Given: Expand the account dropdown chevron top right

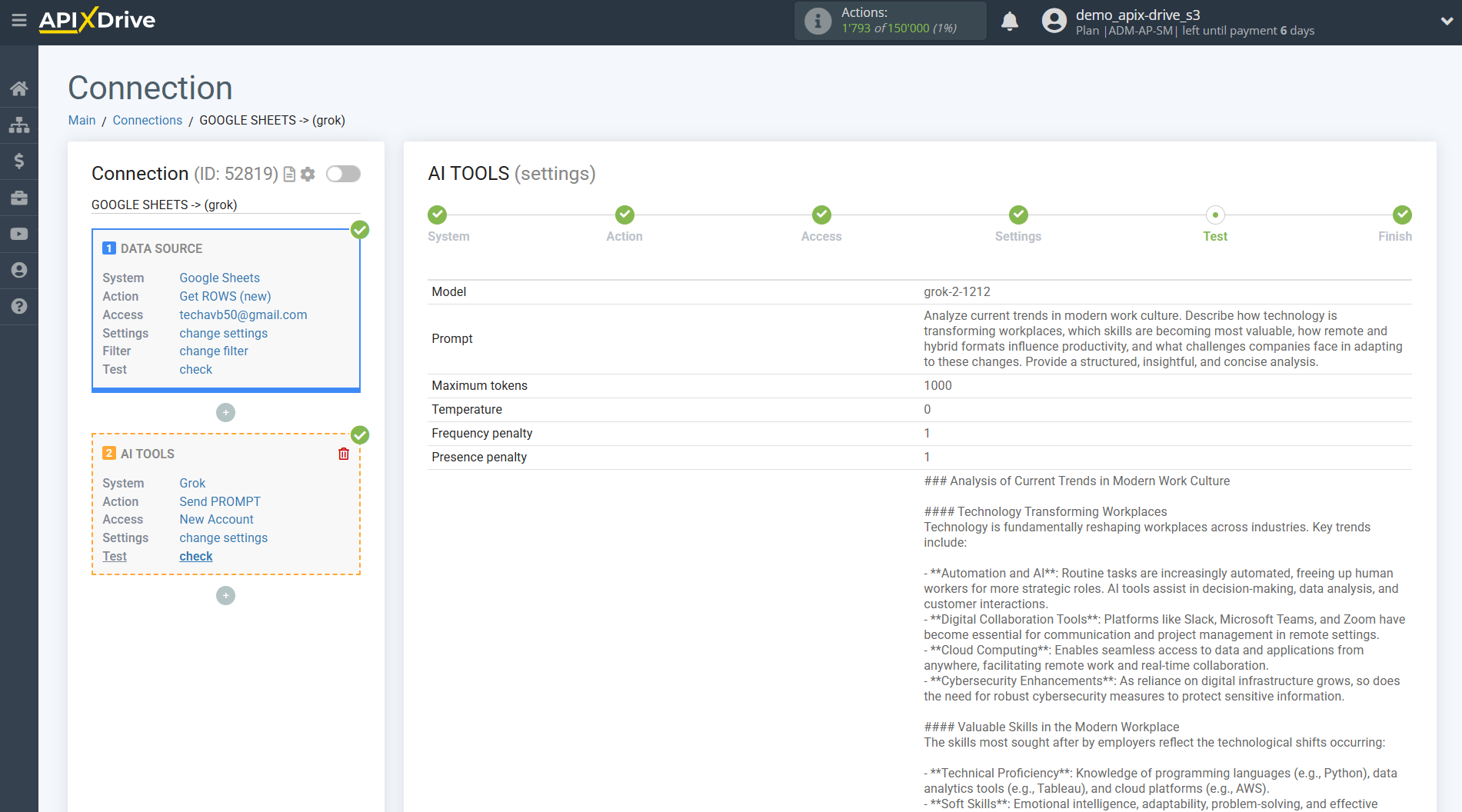Looking at the screenshot, I should point(1446,21).
